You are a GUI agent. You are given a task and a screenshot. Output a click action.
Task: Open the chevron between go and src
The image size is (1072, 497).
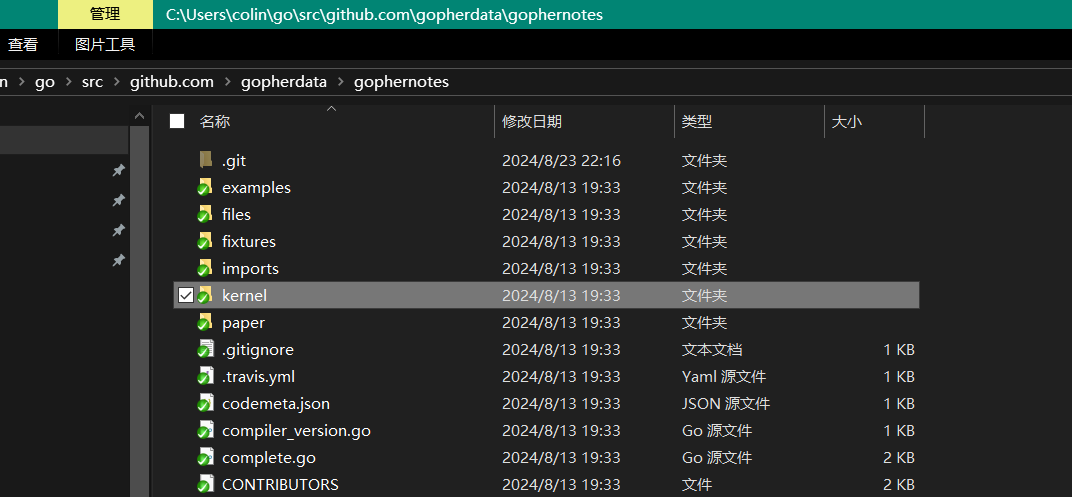tap(68, 82)
